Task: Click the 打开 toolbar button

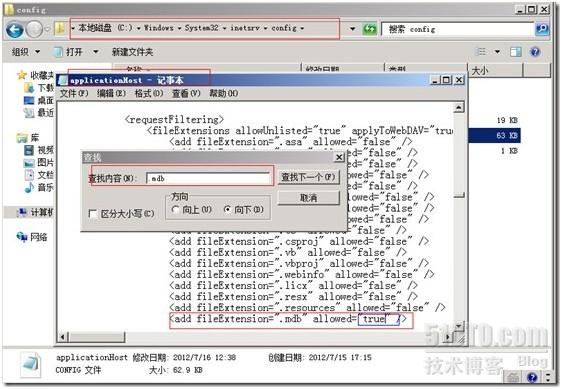Action: click(69, 52)
